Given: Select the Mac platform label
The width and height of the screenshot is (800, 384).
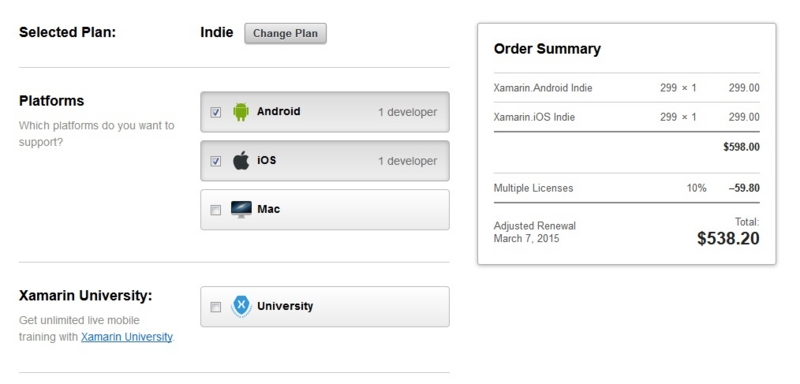Looking at the screenshot, I should pyautogui.click(x=268, y=209).
